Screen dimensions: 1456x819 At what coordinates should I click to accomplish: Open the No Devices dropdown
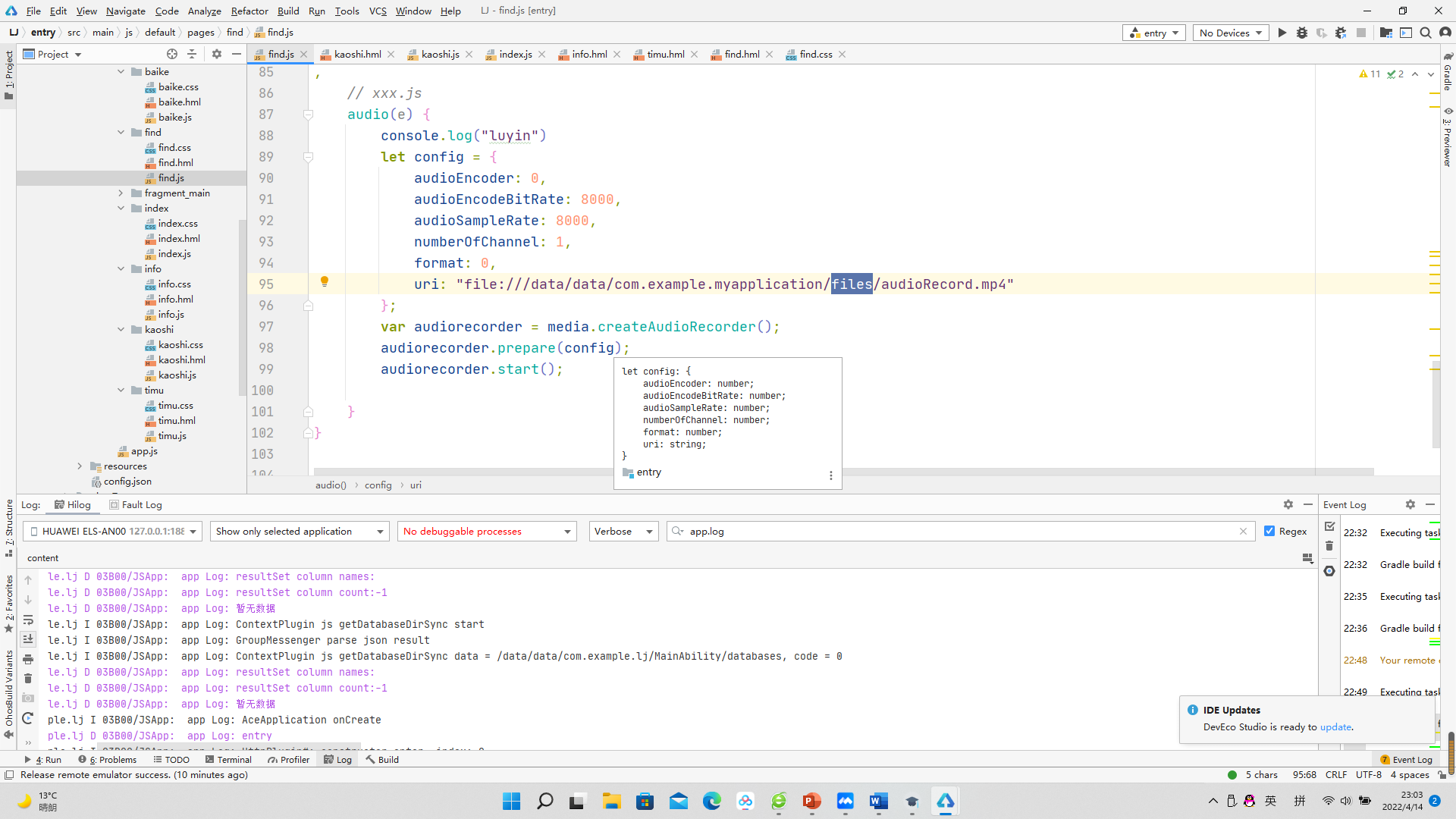point(1230,33)
